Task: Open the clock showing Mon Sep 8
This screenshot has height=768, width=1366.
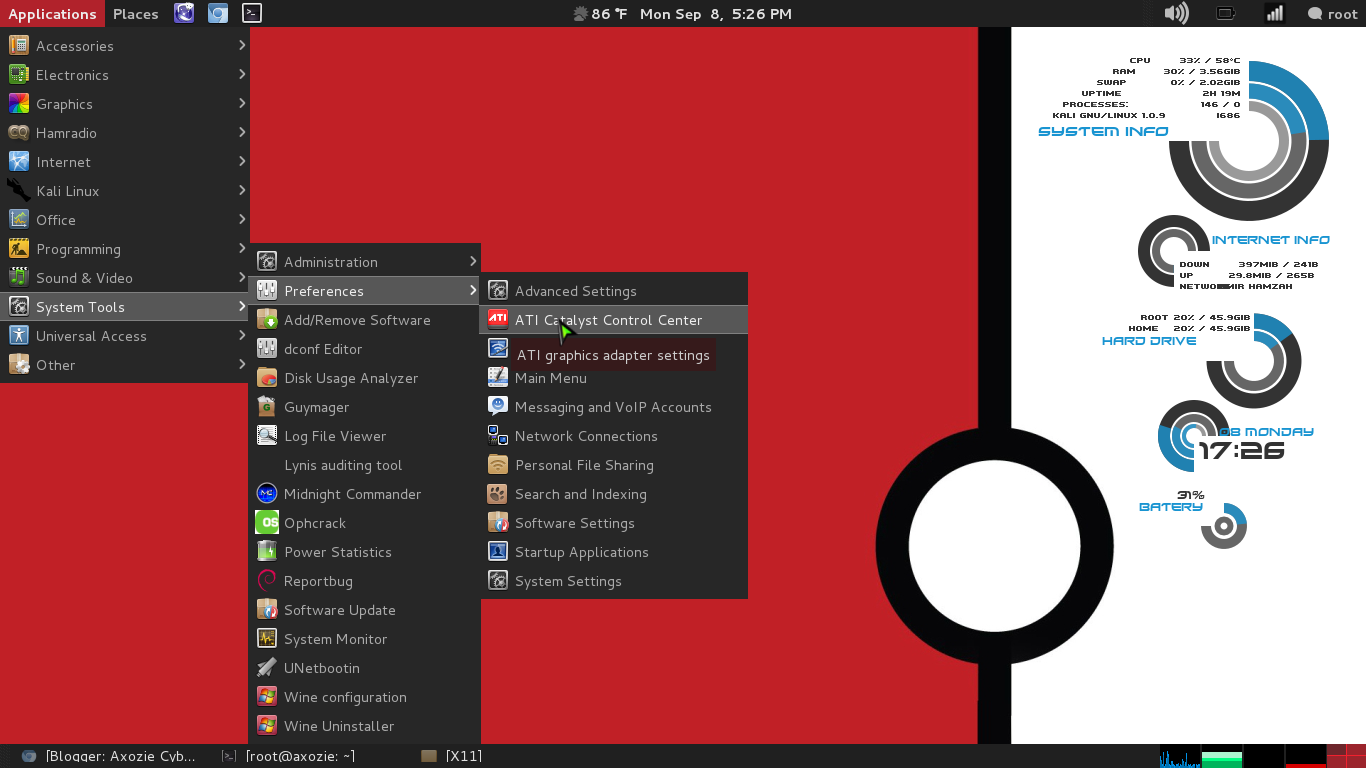Action: tap(716, 14)
